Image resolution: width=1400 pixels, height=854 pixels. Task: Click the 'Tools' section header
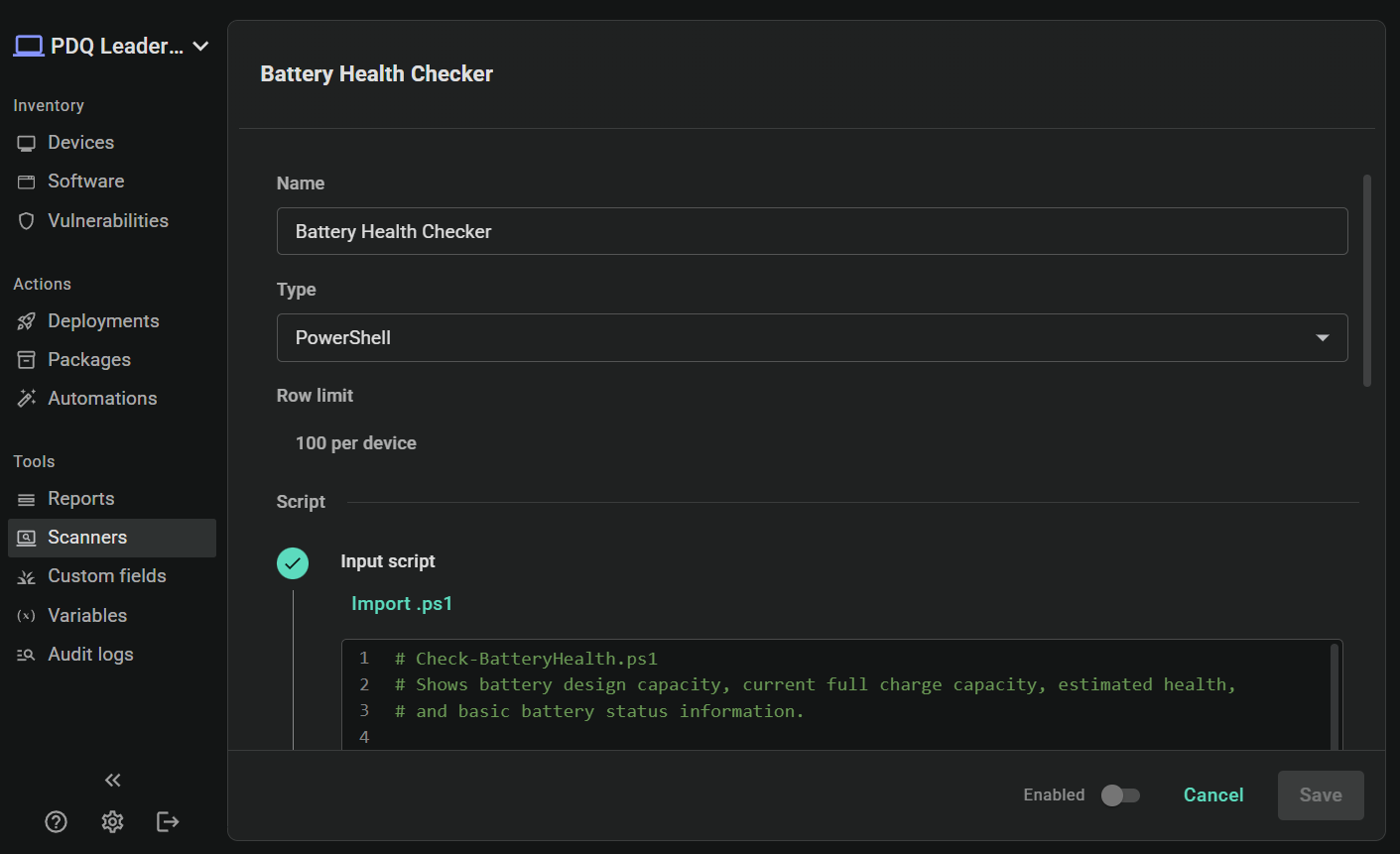(x=34, y=462)
